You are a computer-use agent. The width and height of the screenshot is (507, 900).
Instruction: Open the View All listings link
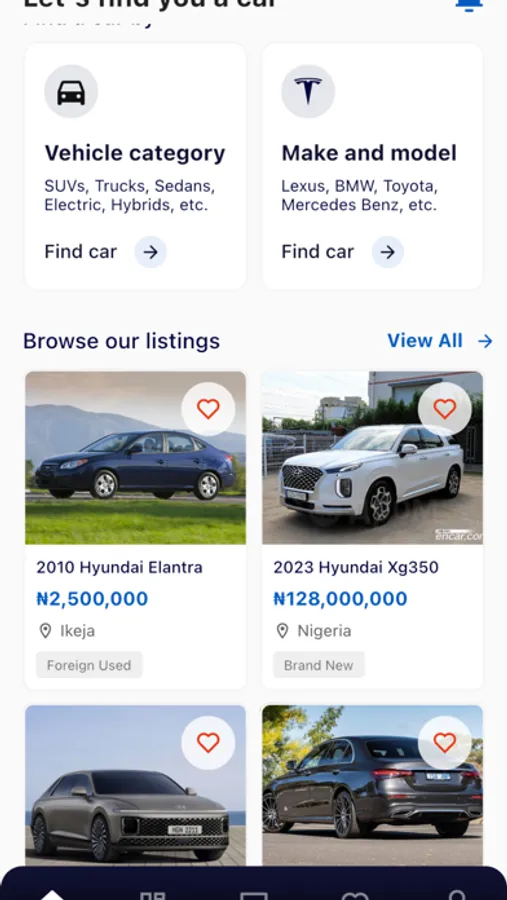425,341
